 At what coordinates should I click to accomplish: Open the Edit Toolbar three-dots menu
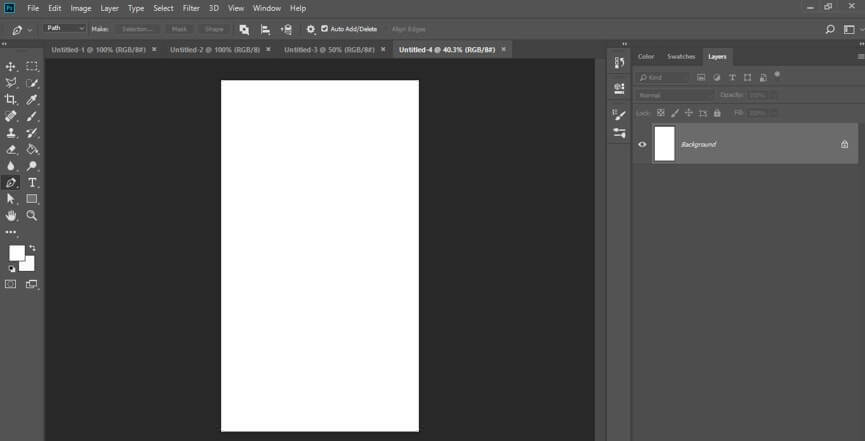[10, 232]
